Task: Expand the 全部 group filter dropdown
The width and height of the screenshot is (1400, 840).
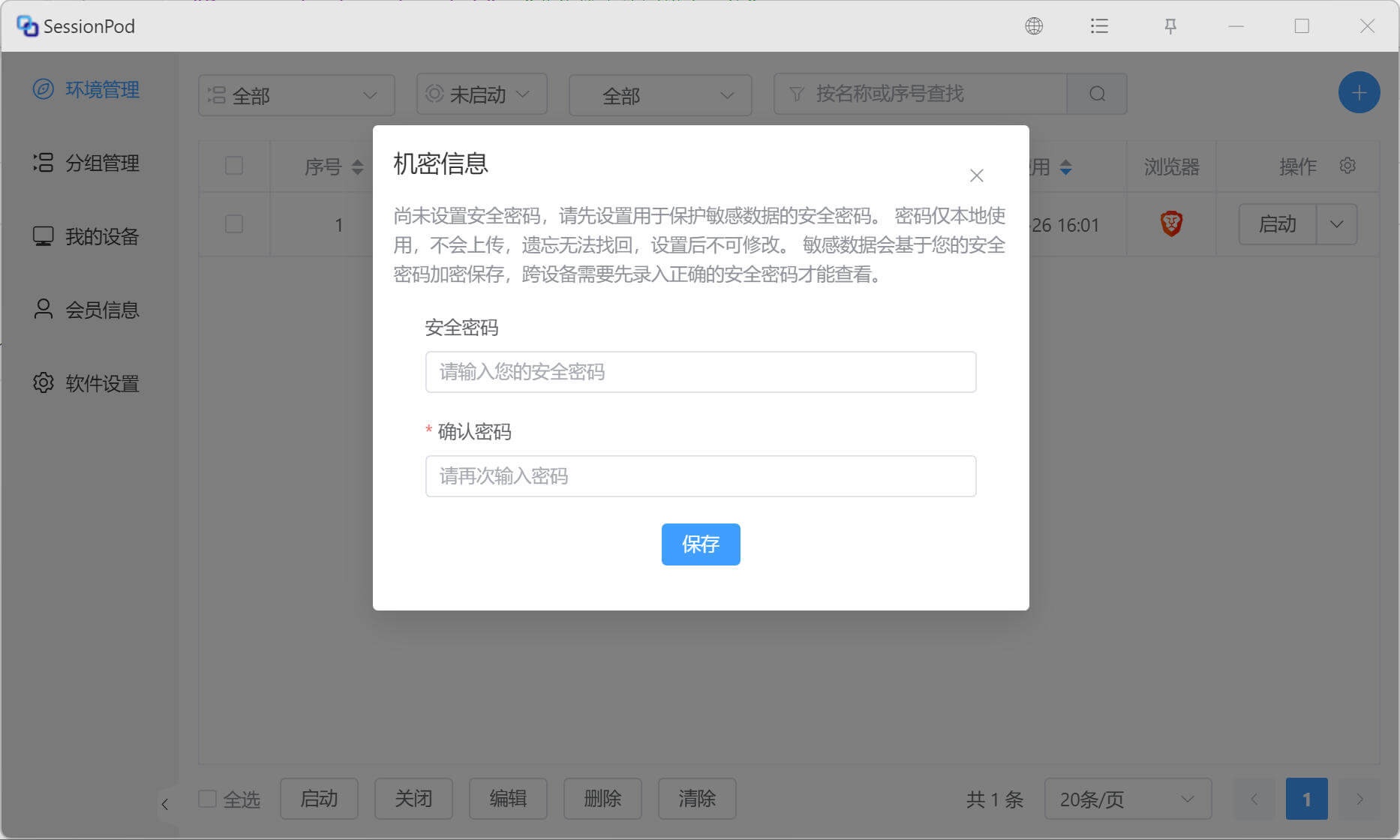Action: click(296, 95)
